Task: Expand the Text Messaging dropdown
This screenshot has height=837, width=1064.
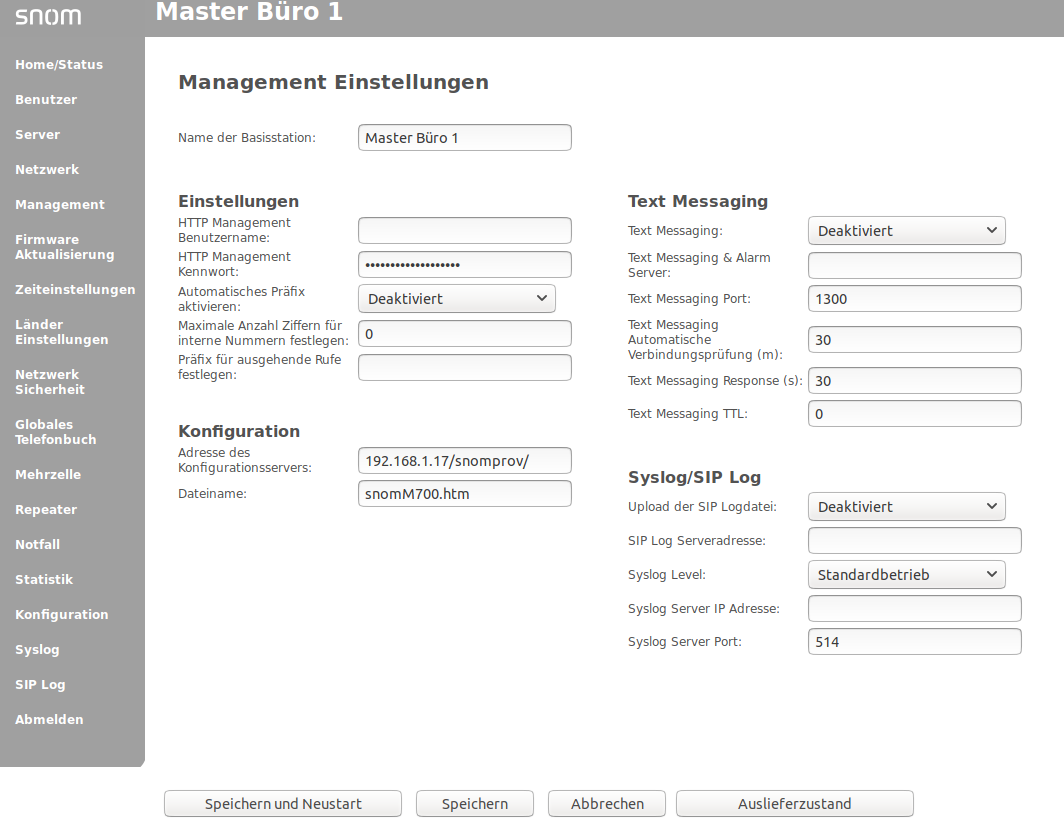Action: pyautogui.click(x=906, y=231)
